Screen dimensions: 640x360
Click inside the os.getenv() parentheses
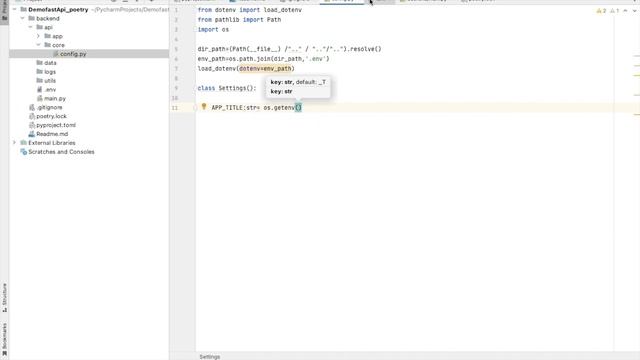click(x=298, y=108)
